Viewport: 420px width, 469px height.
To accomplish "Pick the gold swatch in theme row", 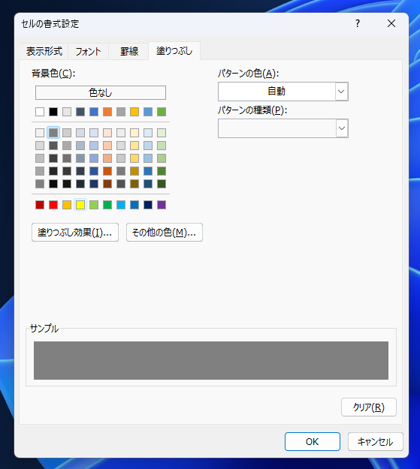I will click(134, 112).
